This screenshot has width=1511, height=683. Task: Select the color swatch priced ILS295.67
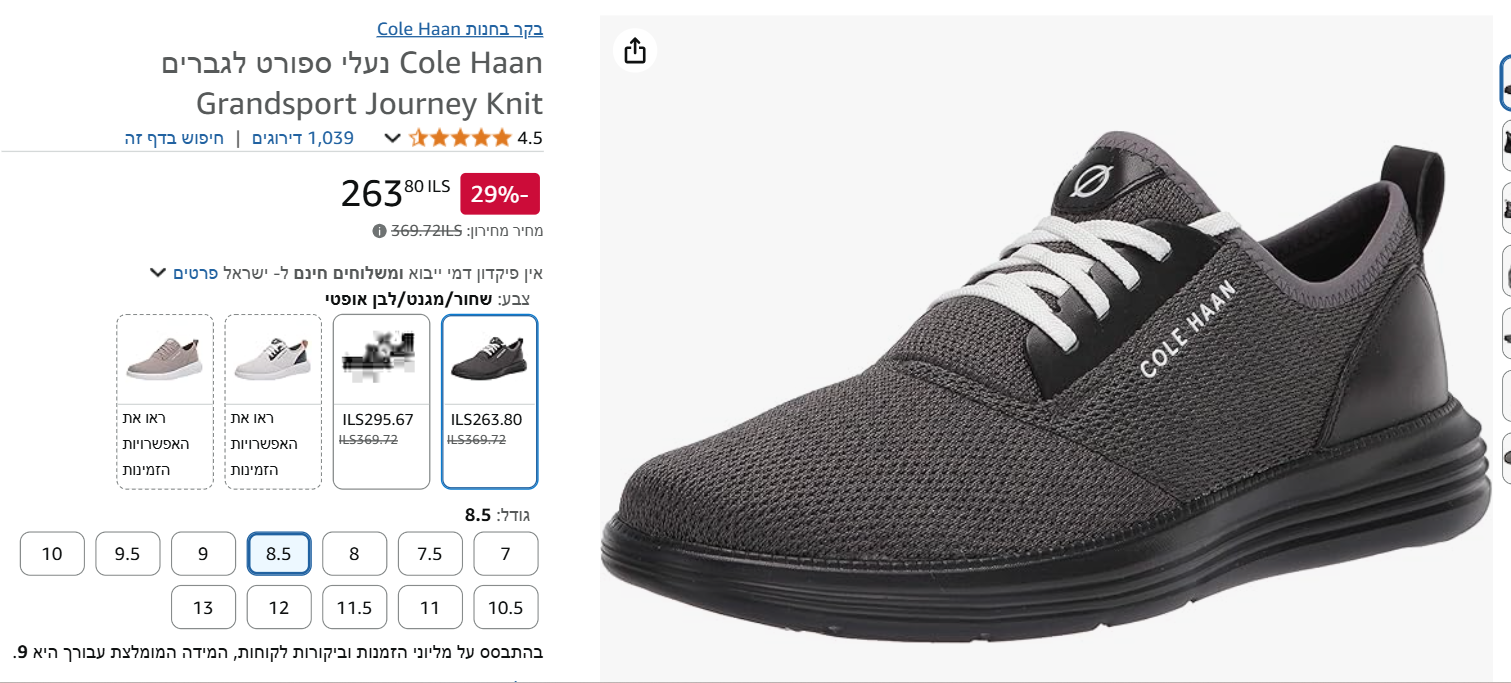click(381, 401)
